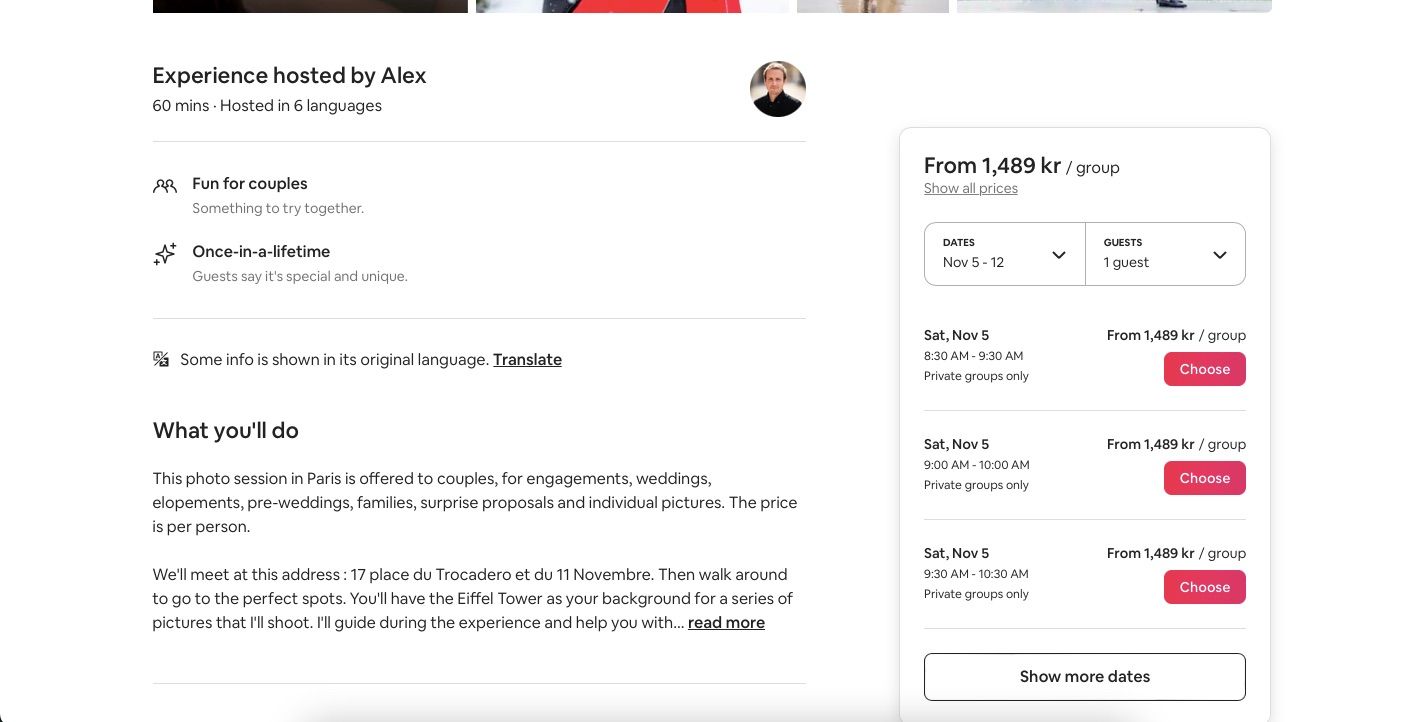The height and width of the screenshot is (722, 1423).
Task: Click the Show more dates button
Action: [x=1084, y=676]
